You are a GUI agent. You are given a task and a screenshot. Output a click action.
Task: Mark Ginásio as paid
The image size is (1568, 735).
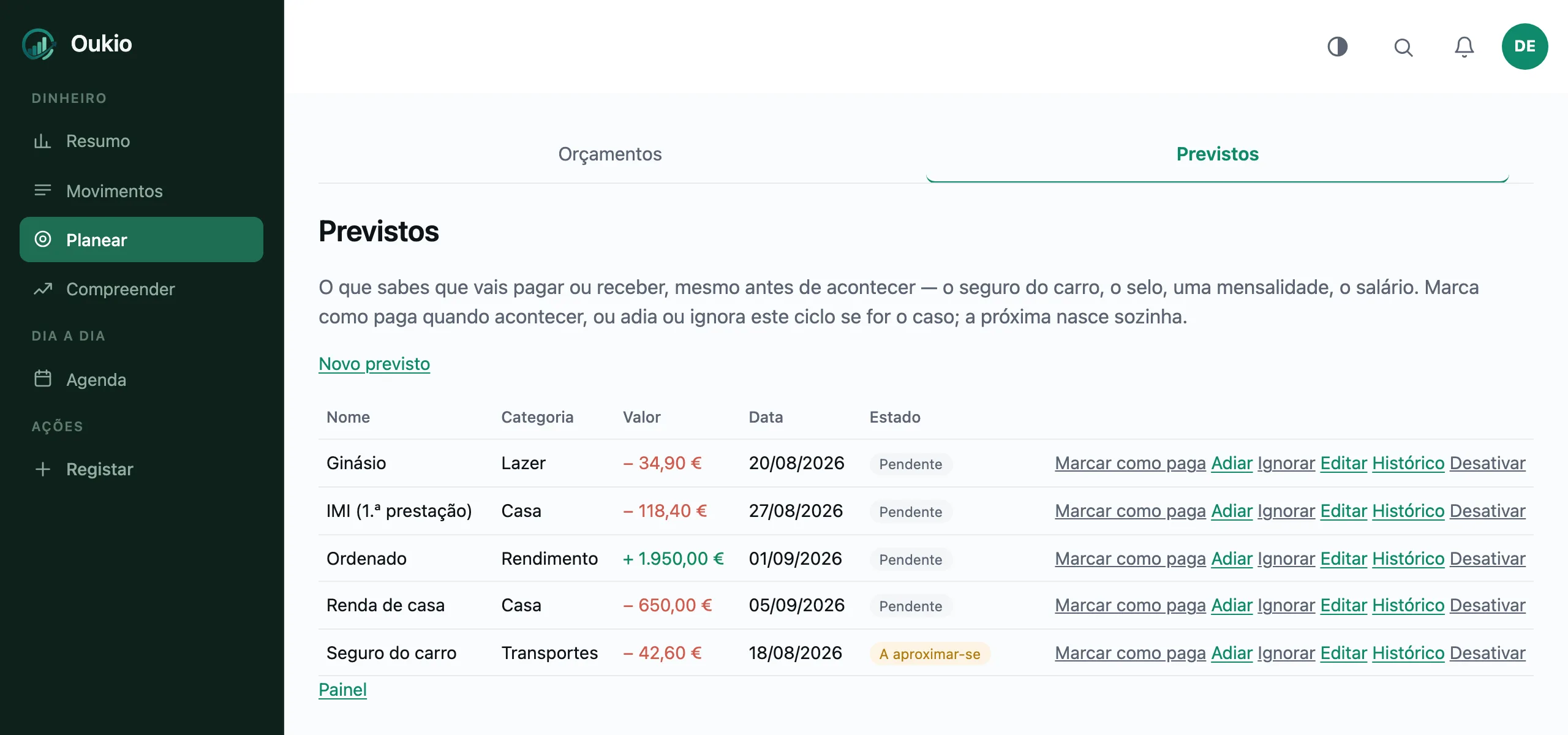click(1130, 463)
